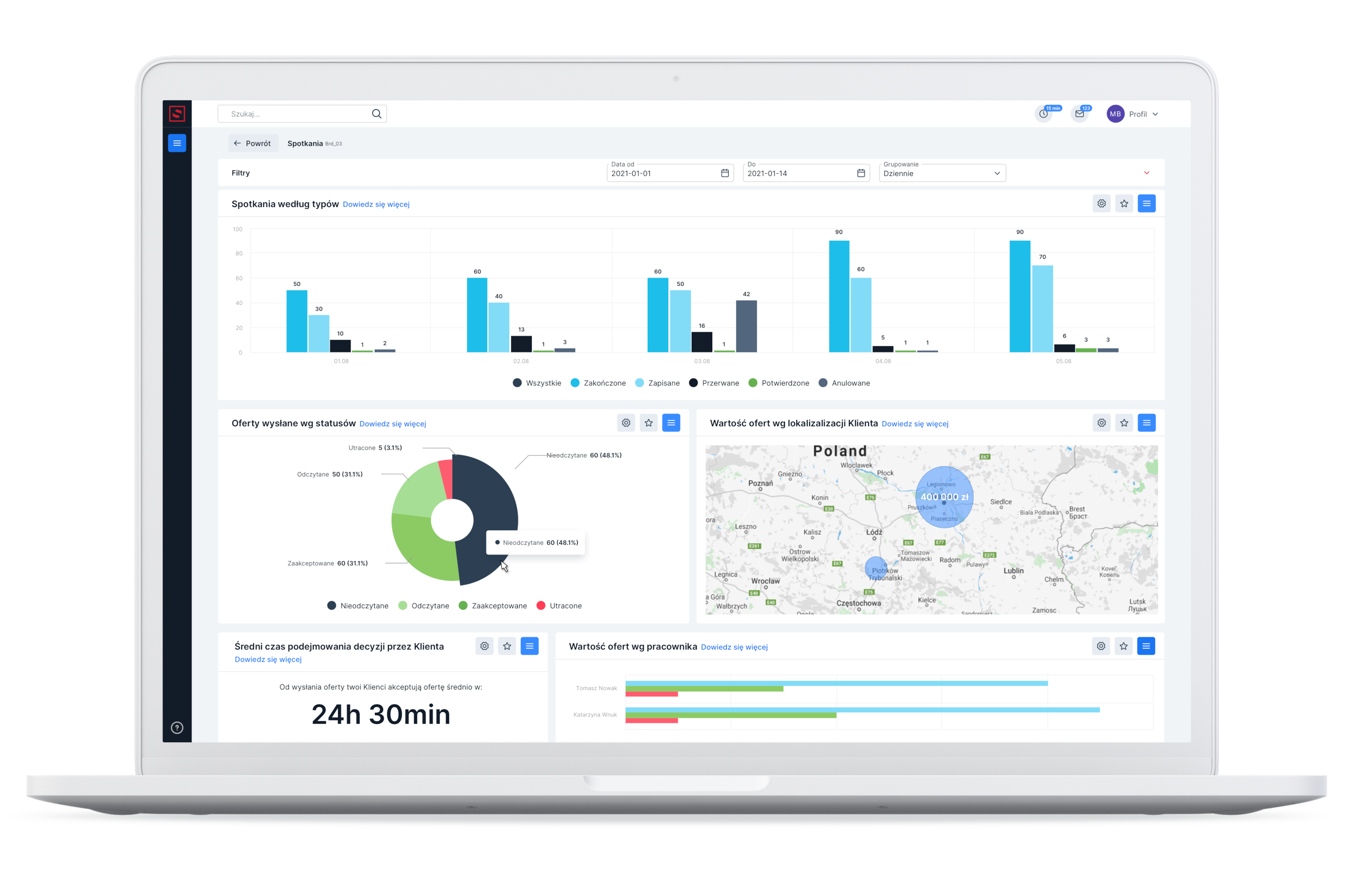Toggle Przerwane series in chart legend
This screenshot has height=896, width=1345.
(713, 383)
